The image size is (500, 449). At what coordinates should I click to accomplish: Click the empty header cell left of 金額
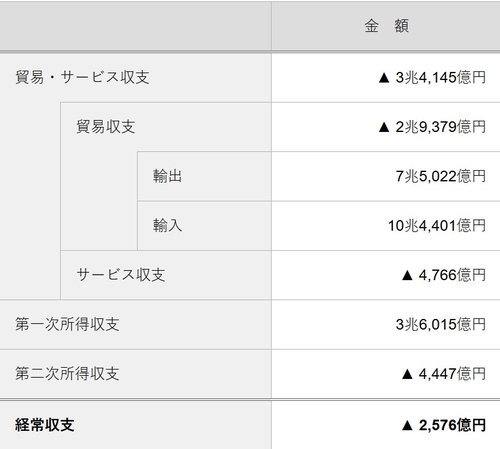[135, 26]
